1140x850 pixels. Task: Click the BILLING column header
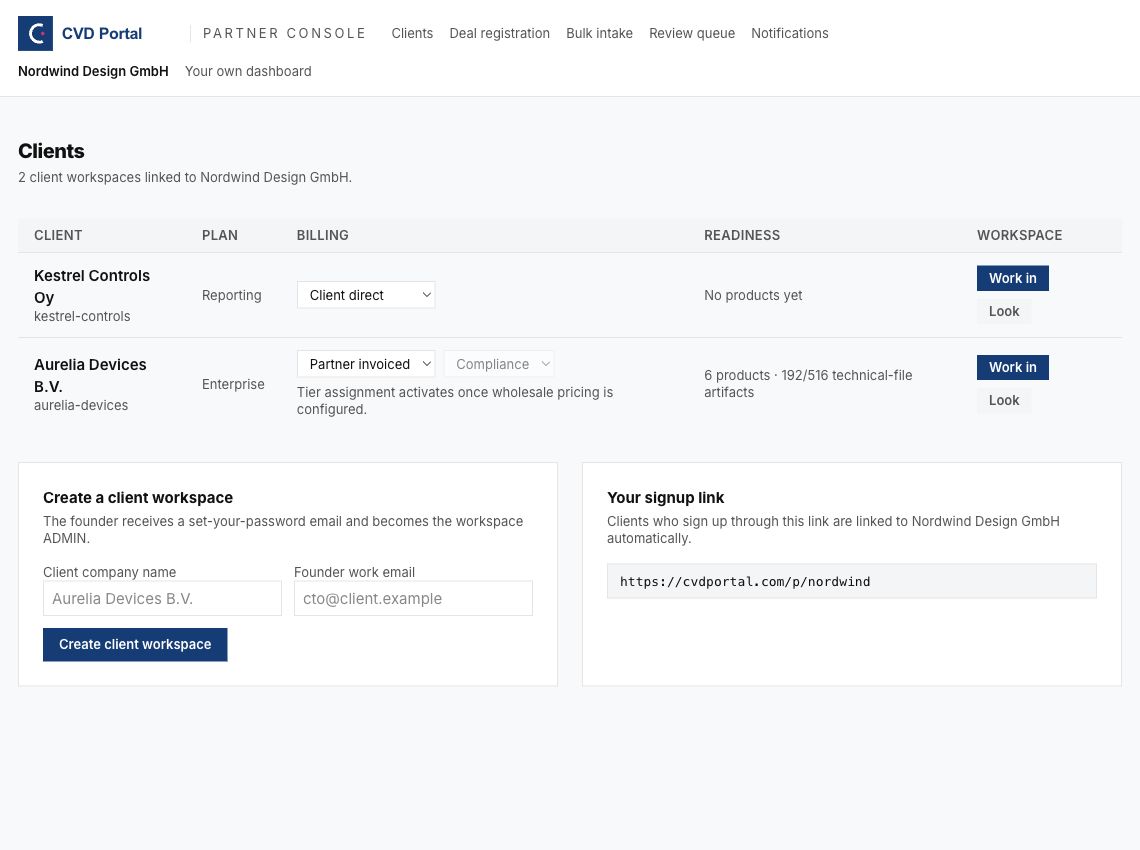322,236
